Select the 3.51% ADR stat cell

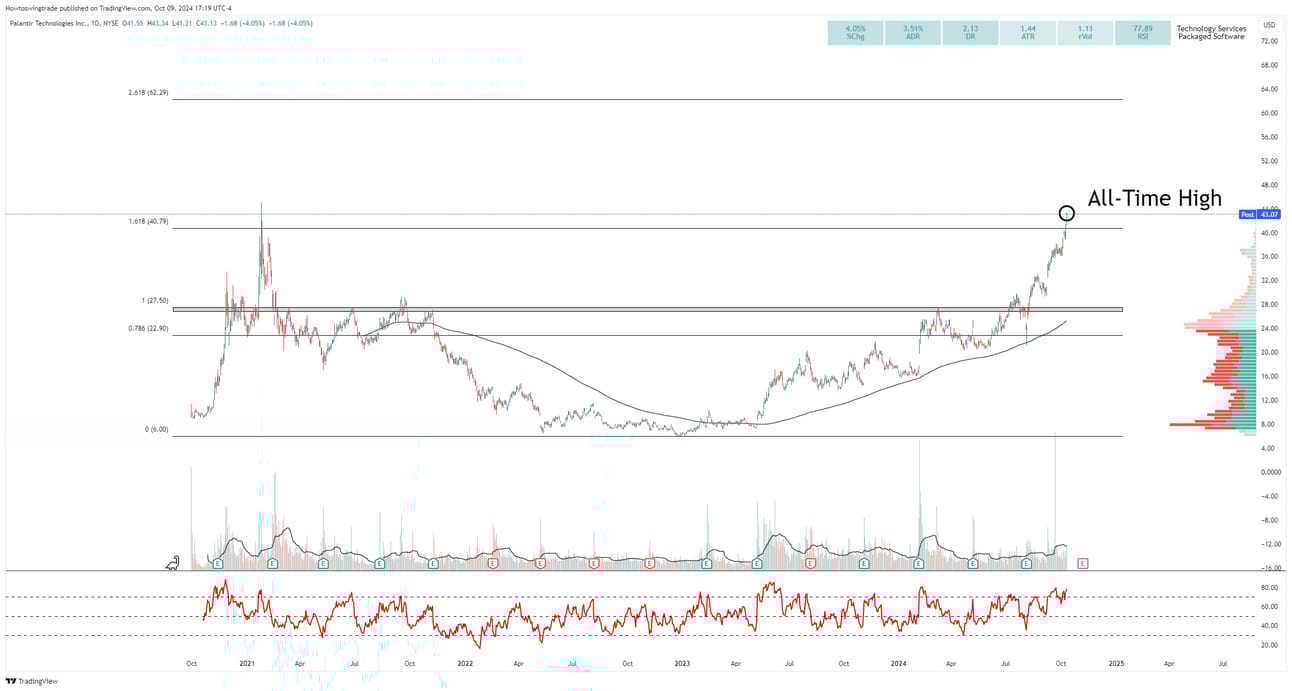[912, 33]
